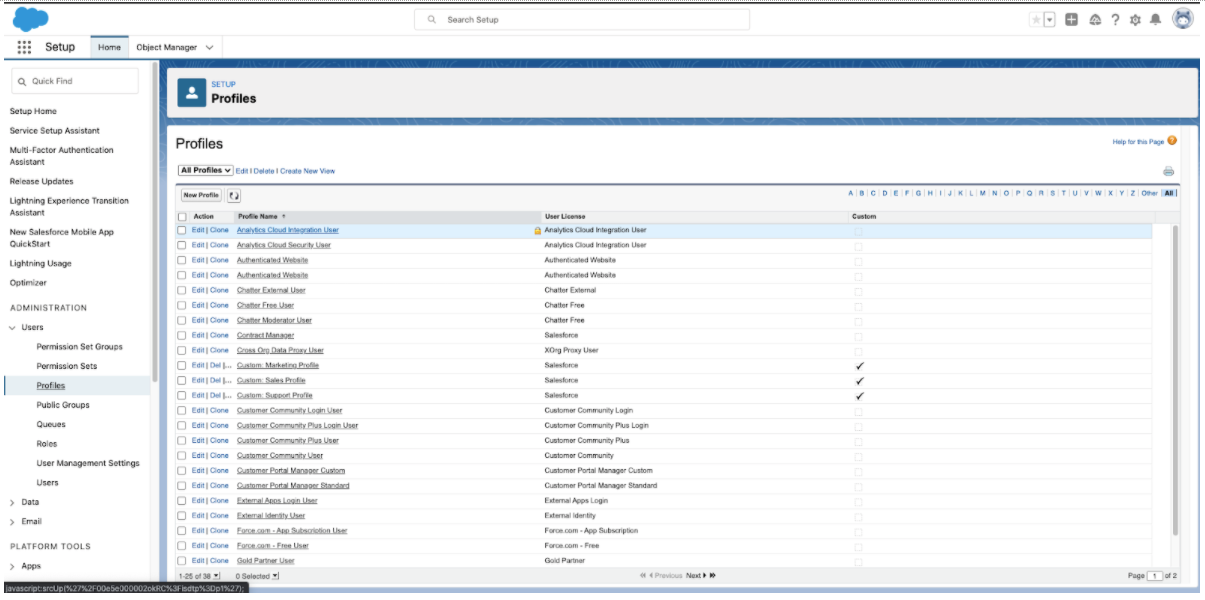Click the refresh list icon button

(x=234, y=196)
